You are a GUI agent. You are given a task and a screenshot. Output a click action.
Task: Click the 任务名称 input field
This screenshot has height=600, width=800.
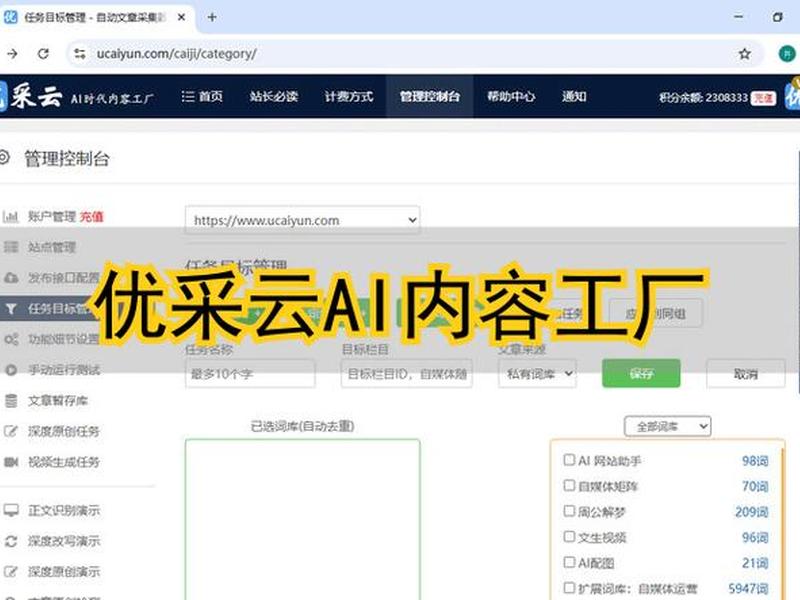(x=250, y=374)
